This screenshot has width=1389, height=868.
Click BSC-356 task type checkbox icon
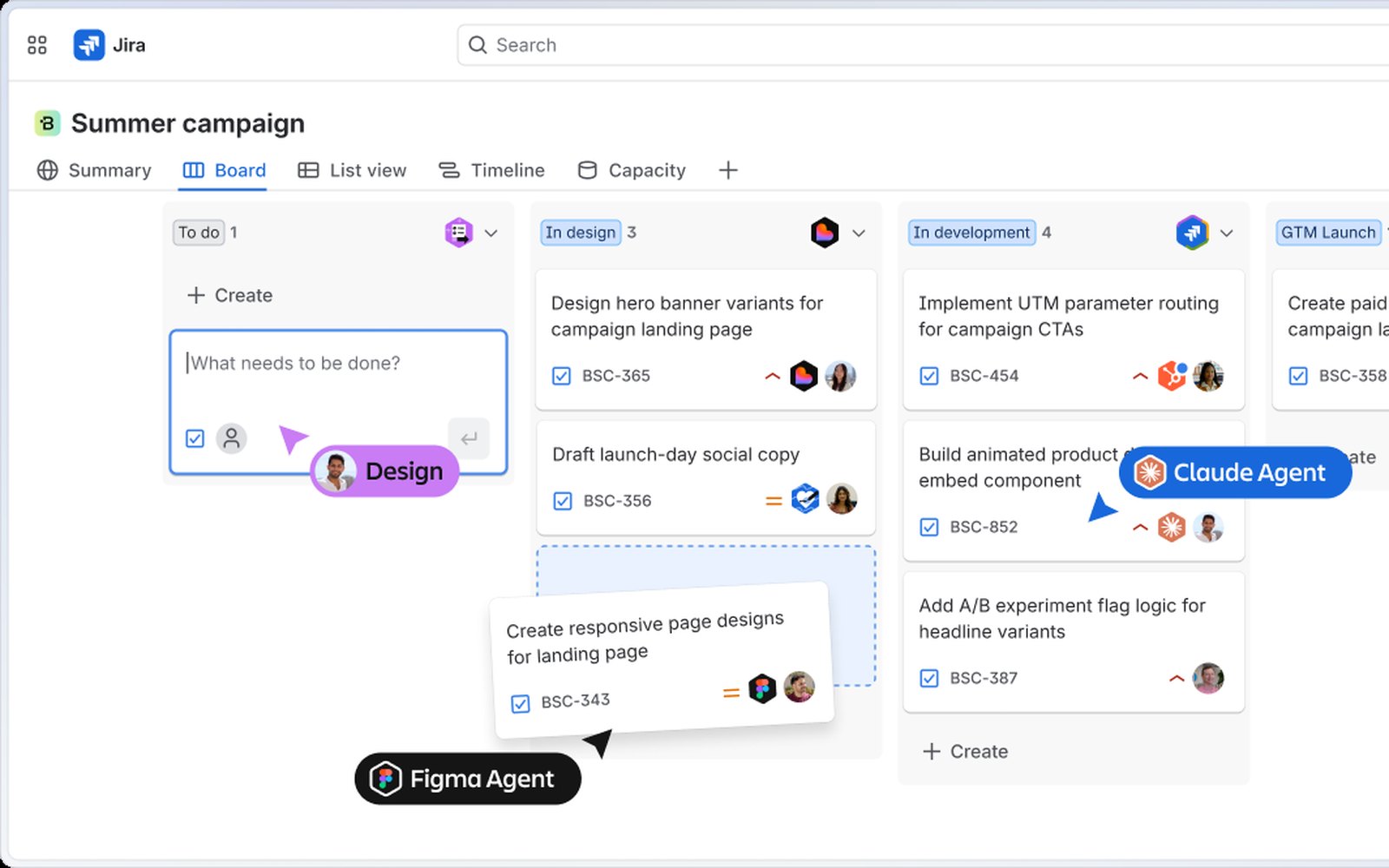[563, 501]
